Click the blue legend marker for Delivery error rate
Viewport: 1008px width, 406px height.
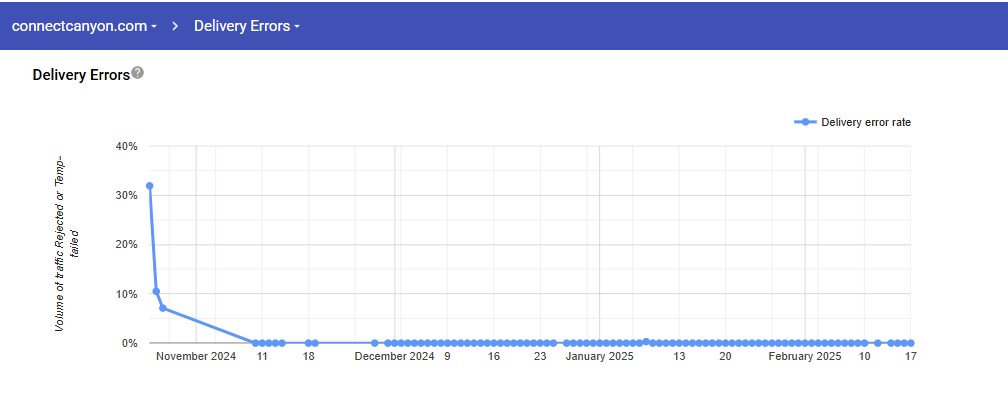point(805,122)
